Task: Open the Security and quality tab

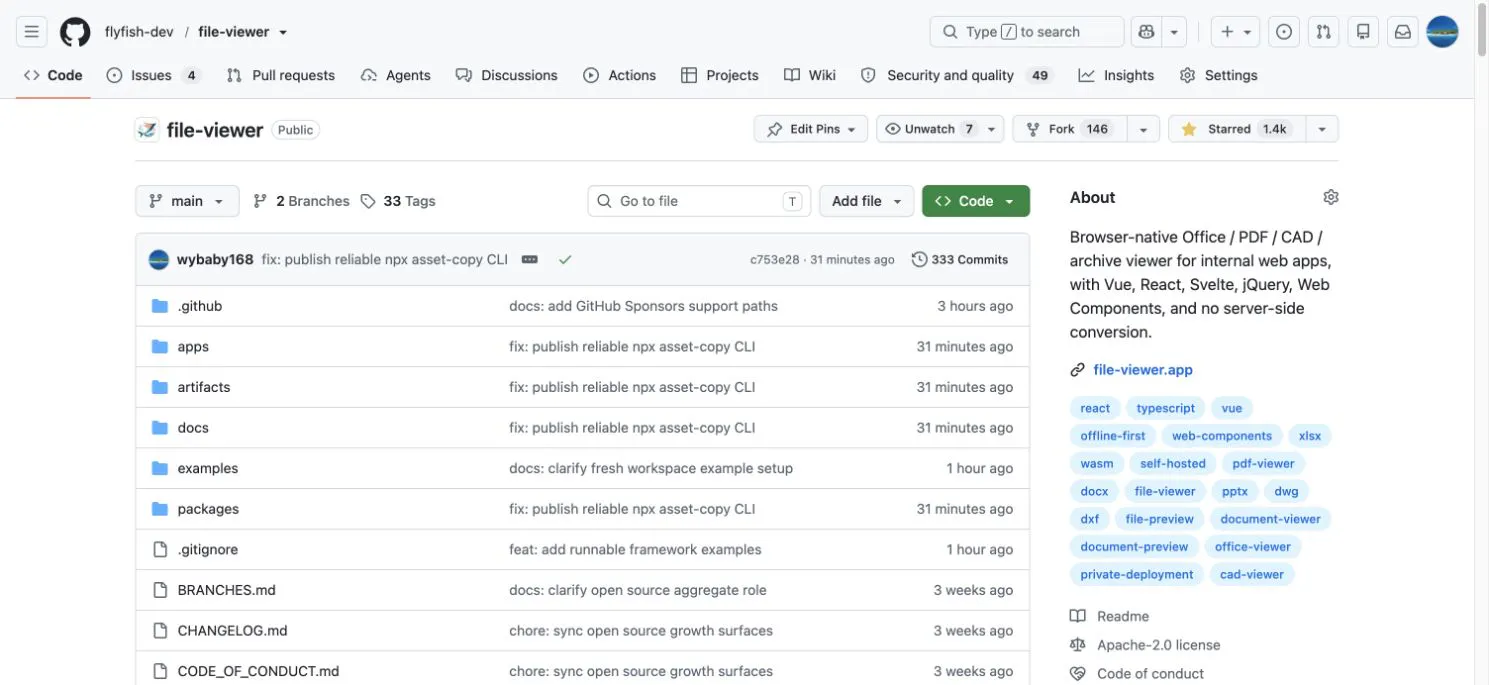Action: tap(957, 75)
